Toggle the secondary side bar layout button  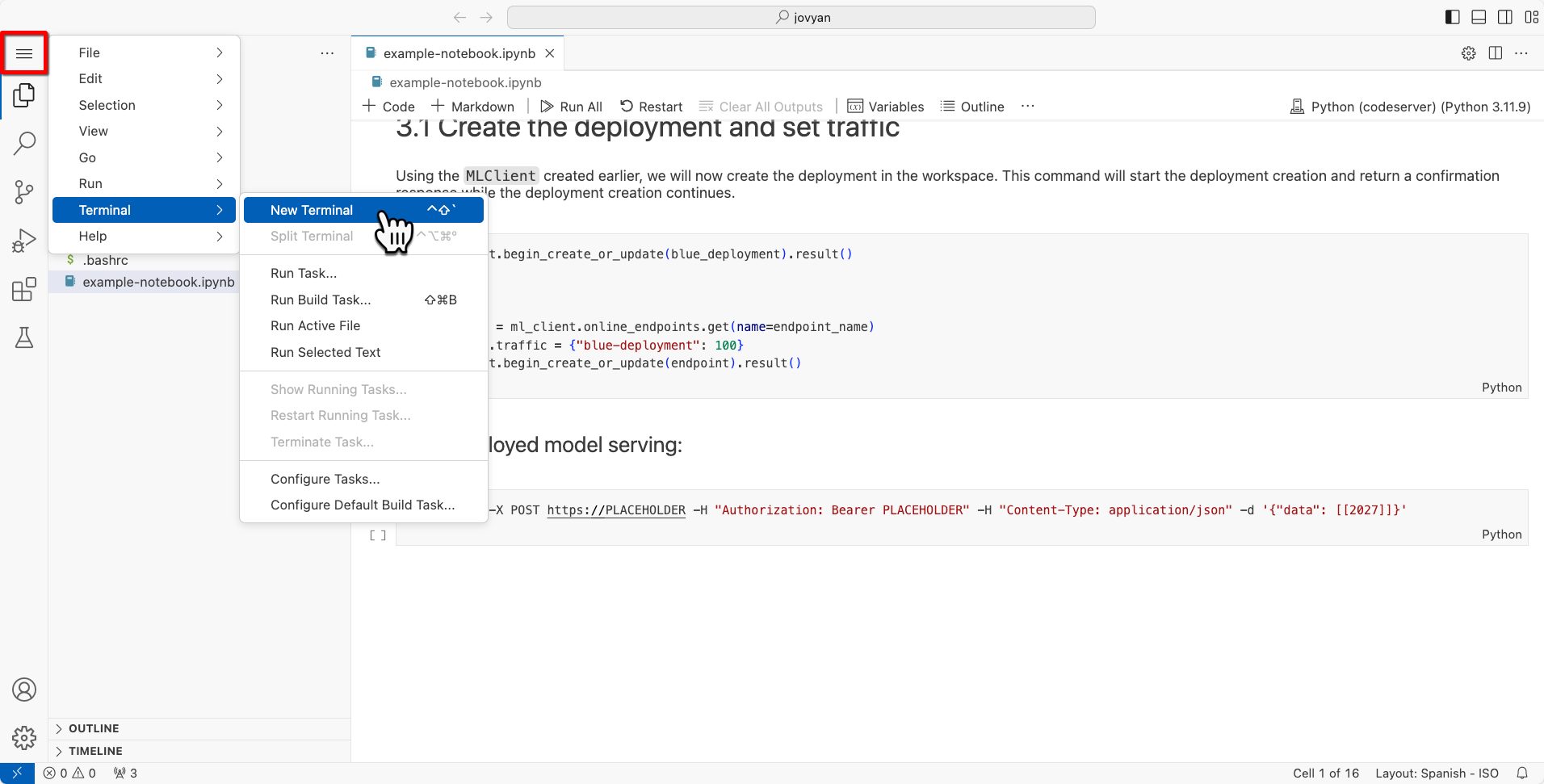point(1505,17)
